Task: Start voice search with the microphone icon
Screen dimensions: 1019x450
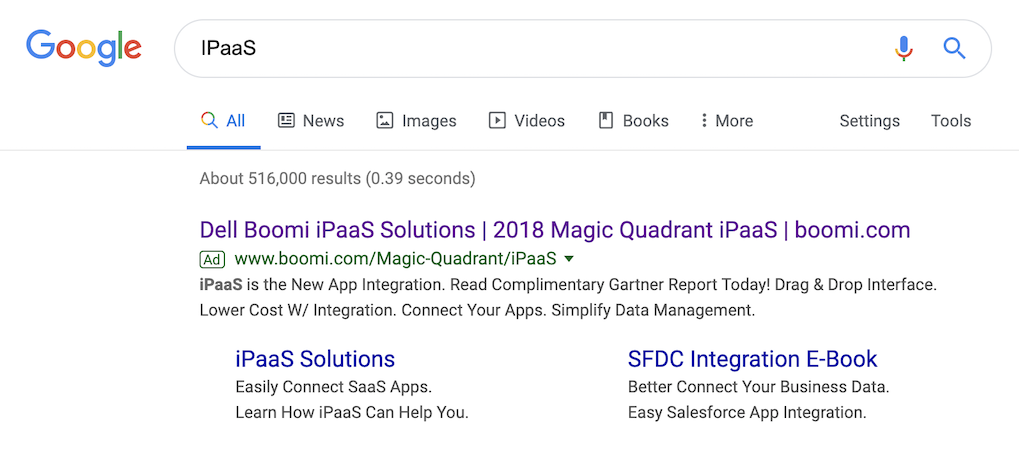Action: tap(903, 48)
